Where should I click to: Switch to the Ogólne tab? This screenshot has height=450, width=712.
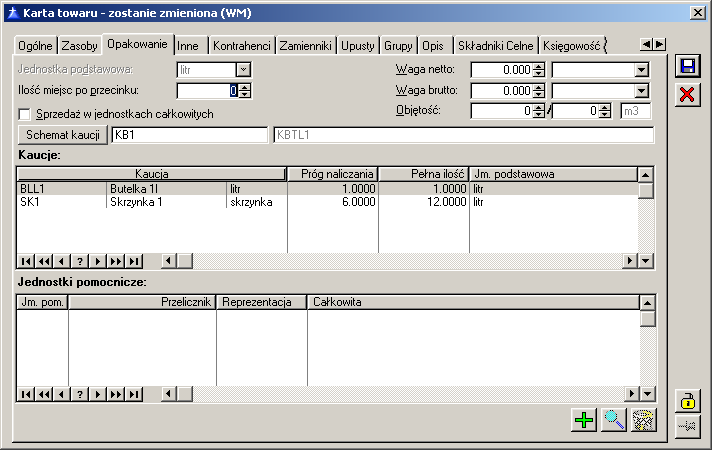[35, 46]
